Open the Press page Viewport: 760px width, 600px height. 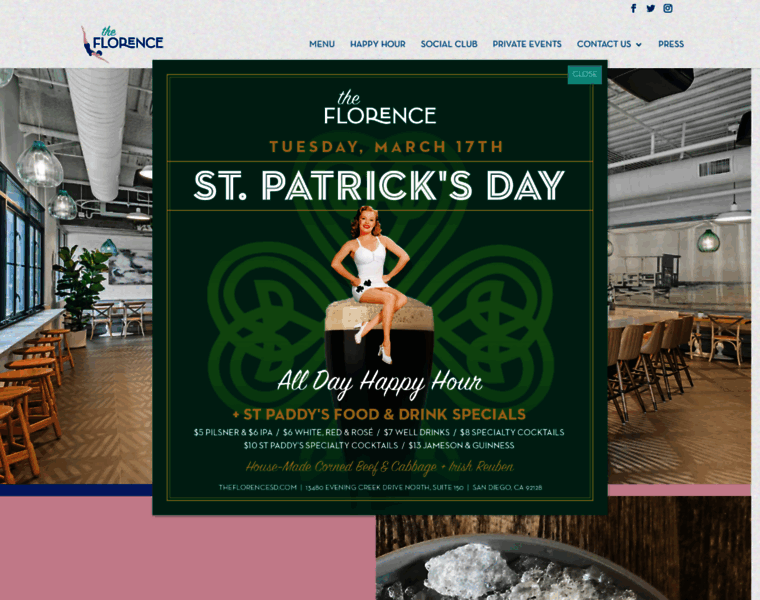pos(671,44)
